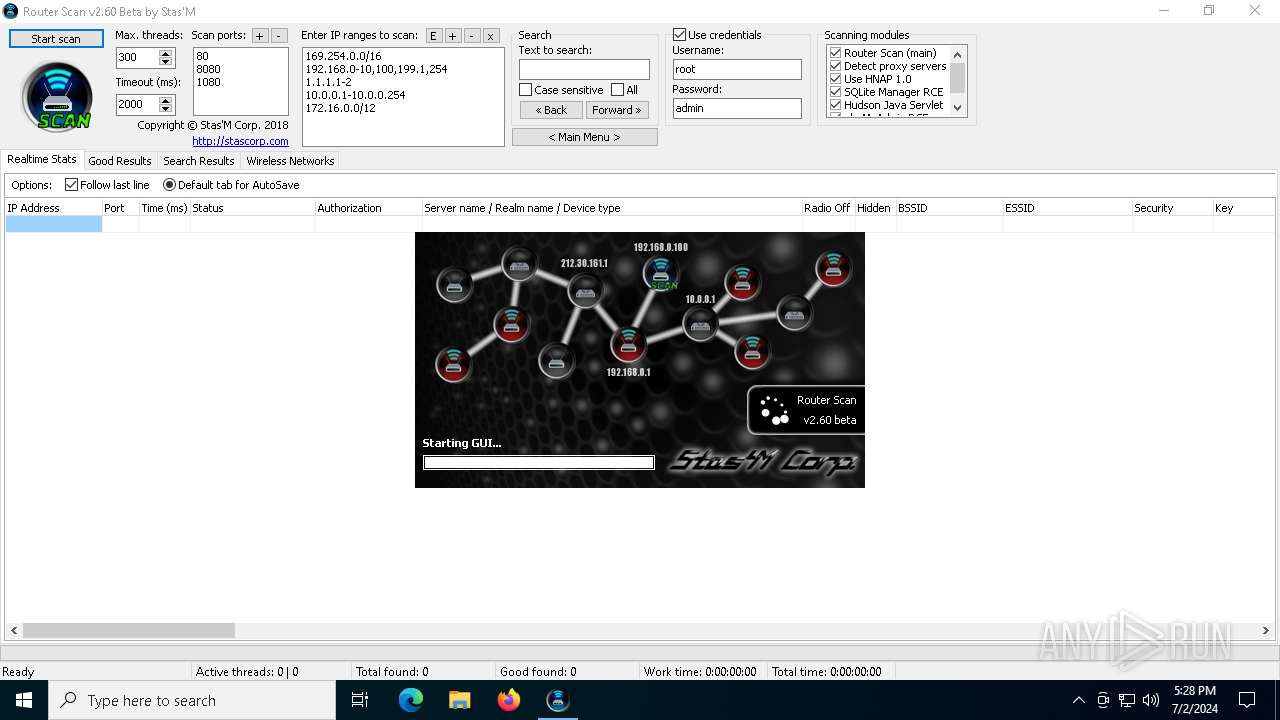The image size is (1280, 720).
Task: Click the splash screen progress bar
Action: tap(539, 462)
